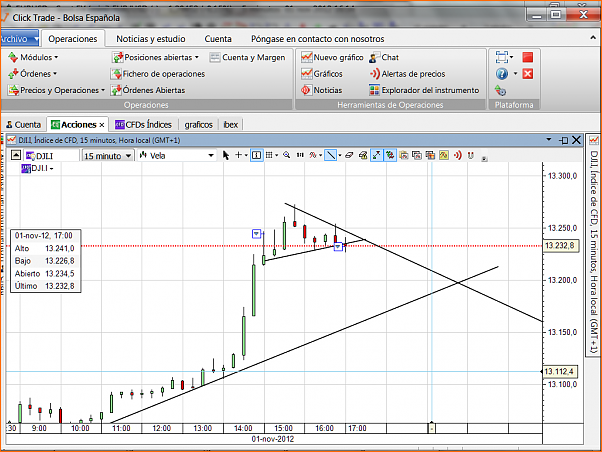This screenshot has width=602, height=452.
Task: Open the Órdenes dropdown
Action: (32, 73)
